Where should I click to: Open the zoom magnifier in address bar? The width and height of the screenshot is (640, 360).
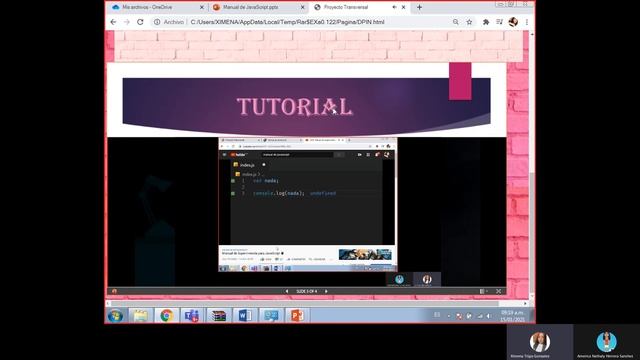pos(456,22)
